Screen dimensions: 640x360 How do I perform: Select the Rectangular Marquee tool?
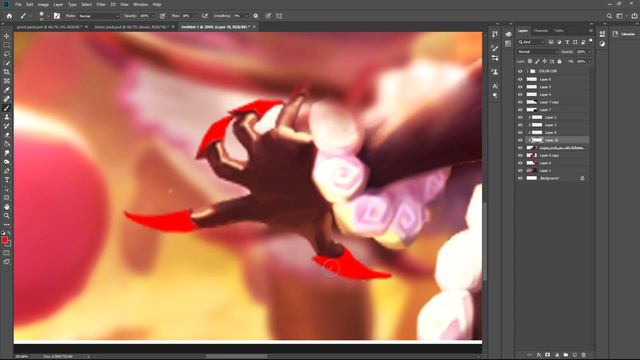[7, 45]
